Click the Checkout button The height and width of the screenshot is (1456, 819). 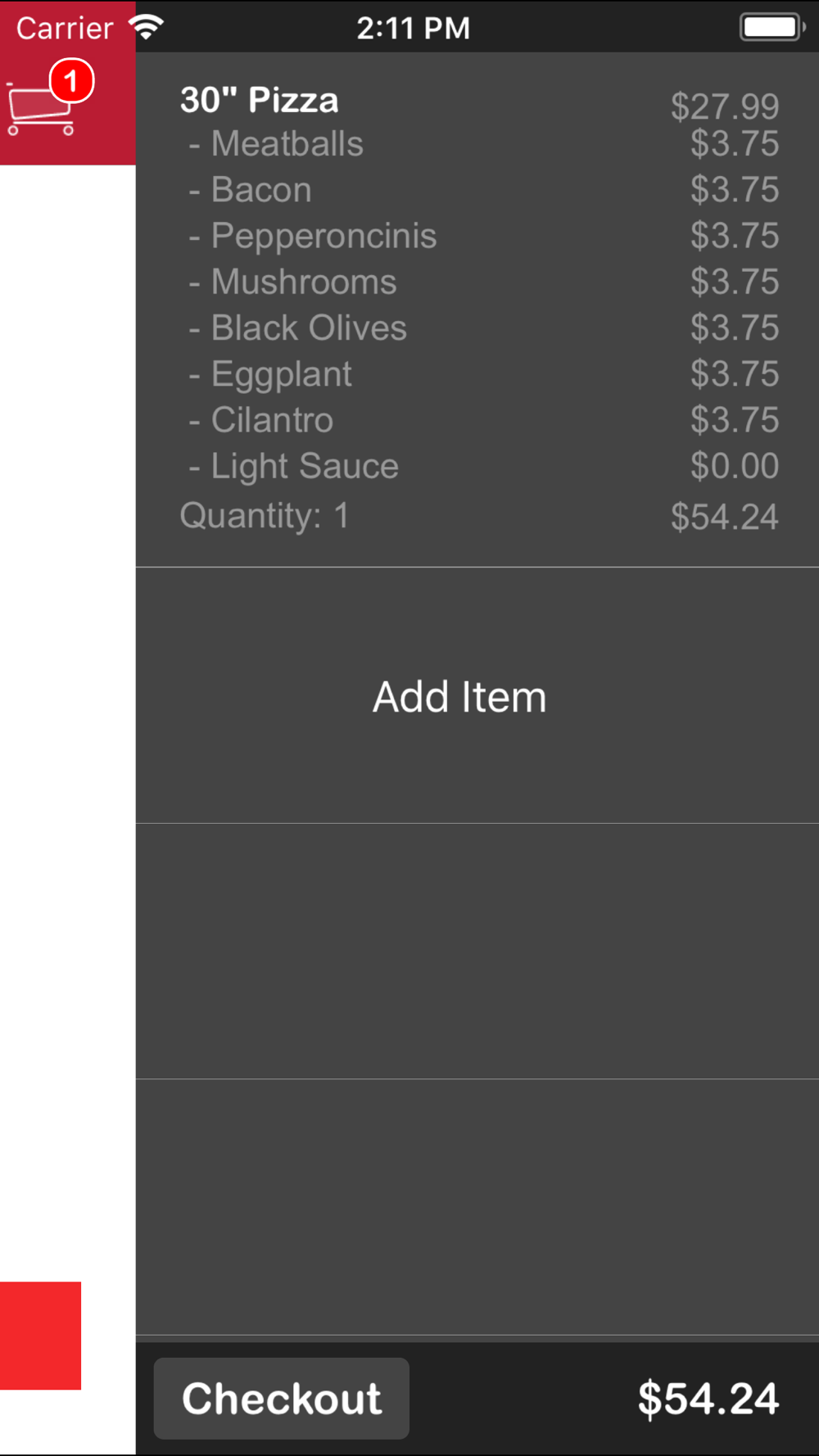(282, 1398)
